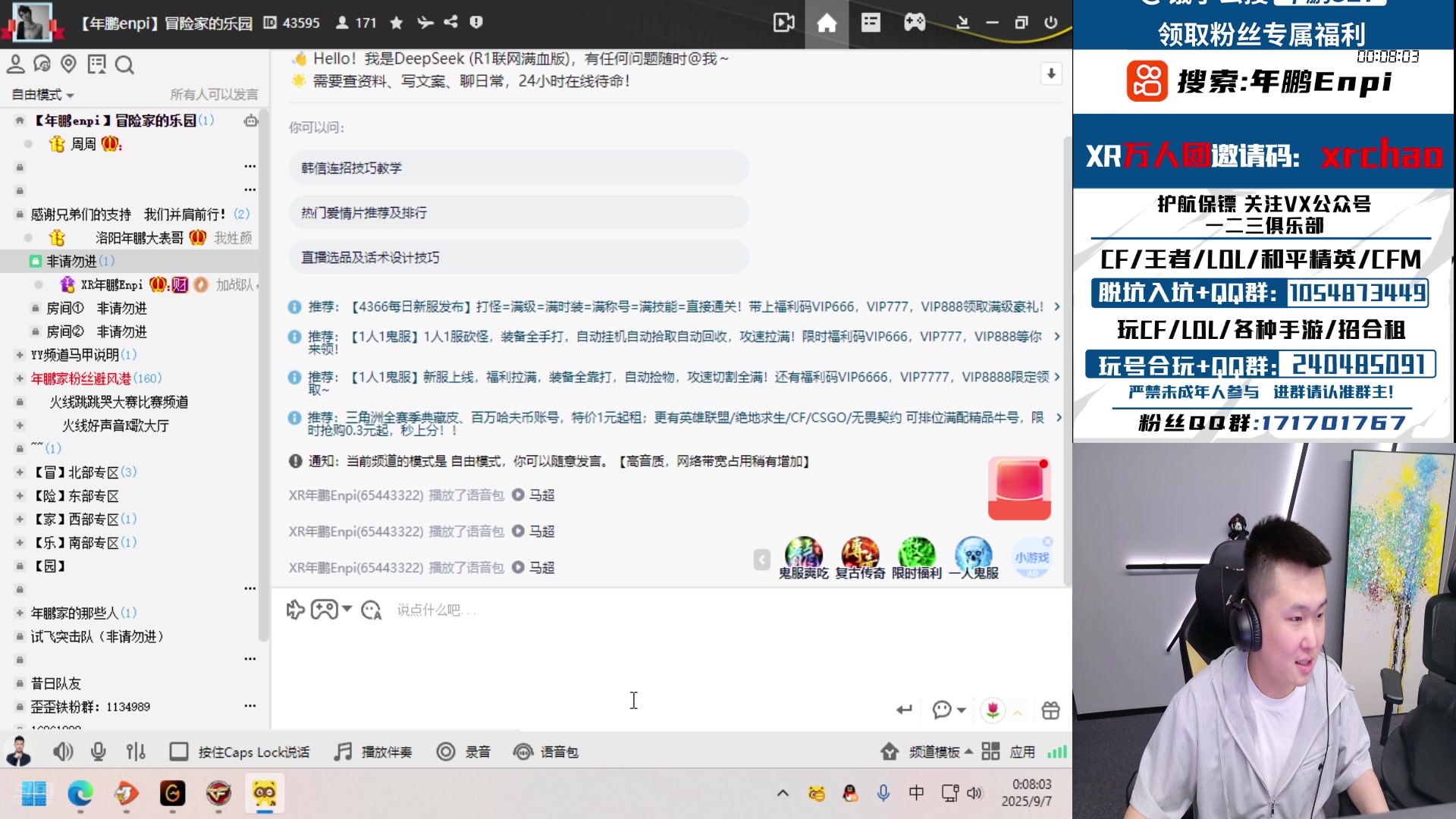Open 语音包 voice pack menu

point(546,752)
